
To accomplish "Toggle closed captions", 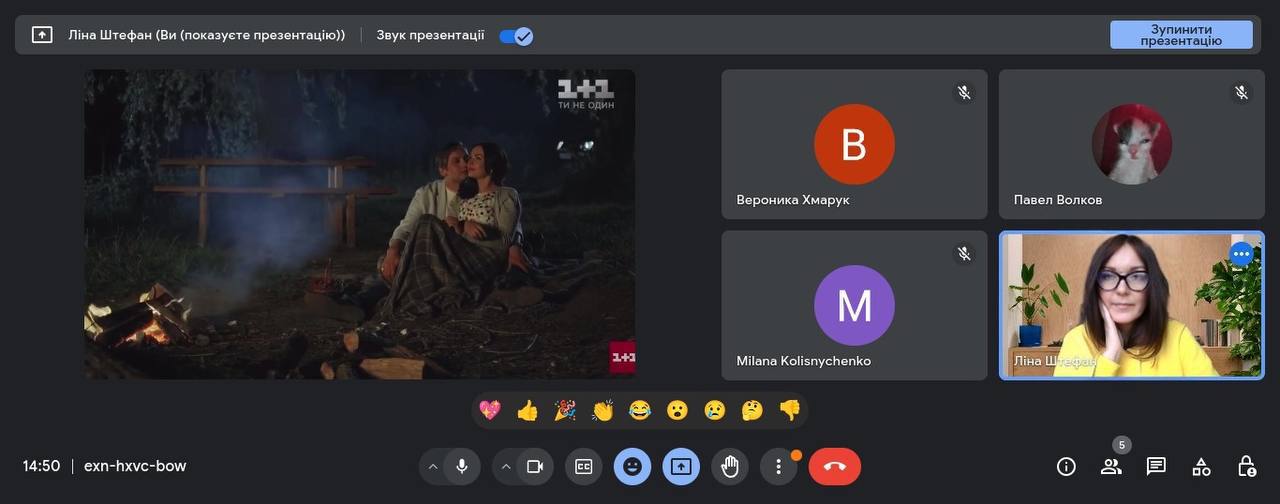I will (583, 466).
